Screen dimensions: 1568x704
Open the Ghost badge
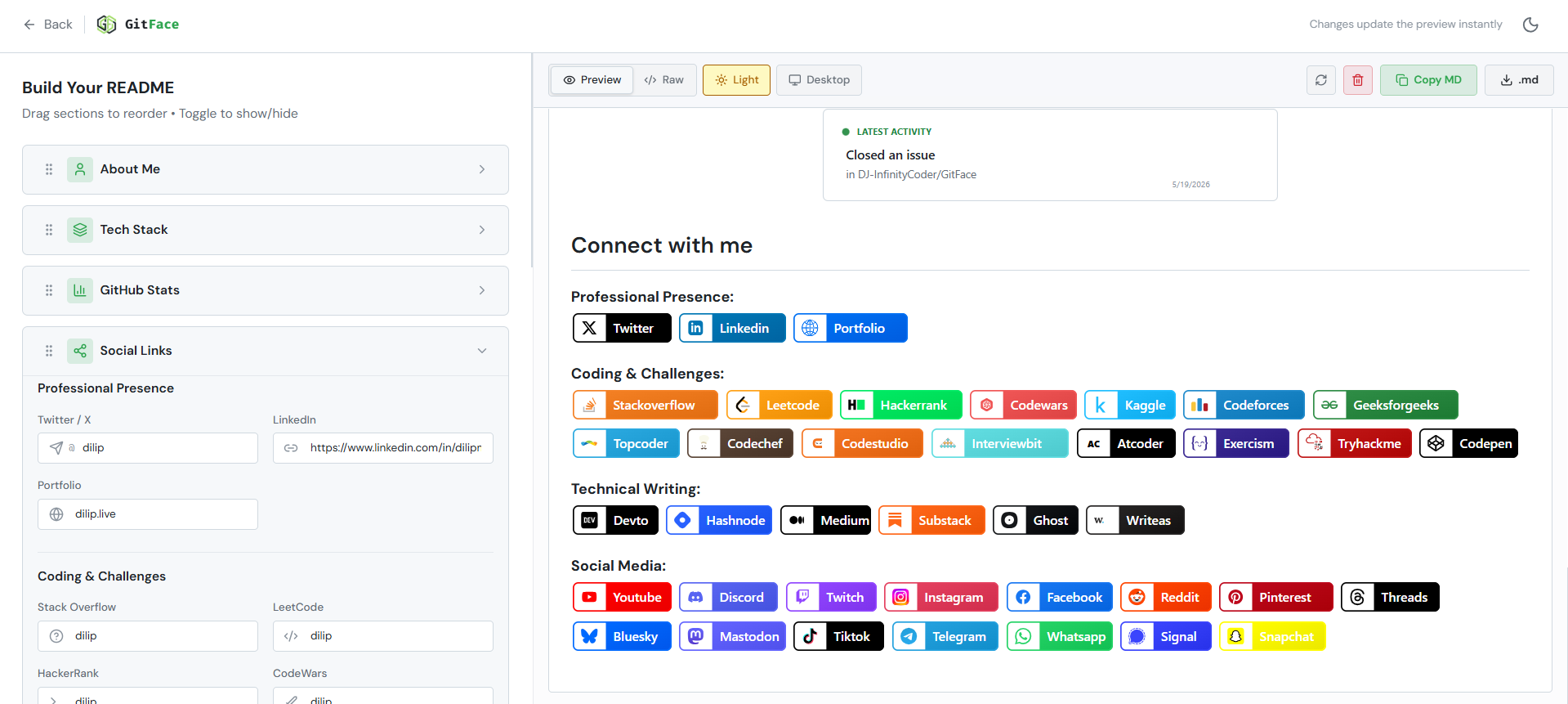coord(1035,520)
